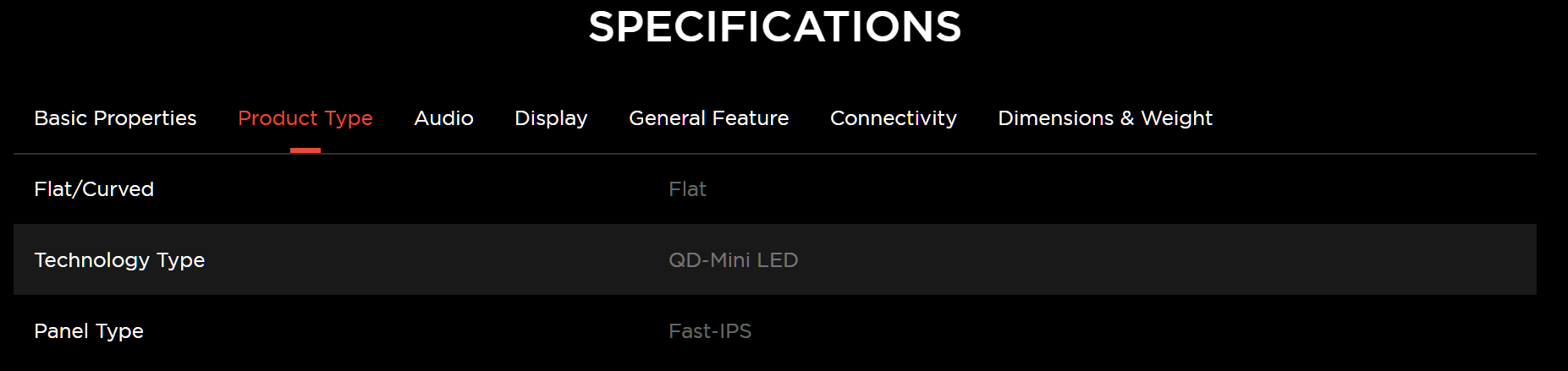Click the word Feature in General Feature
The image size is (1568, 371).
coord(751,118)
